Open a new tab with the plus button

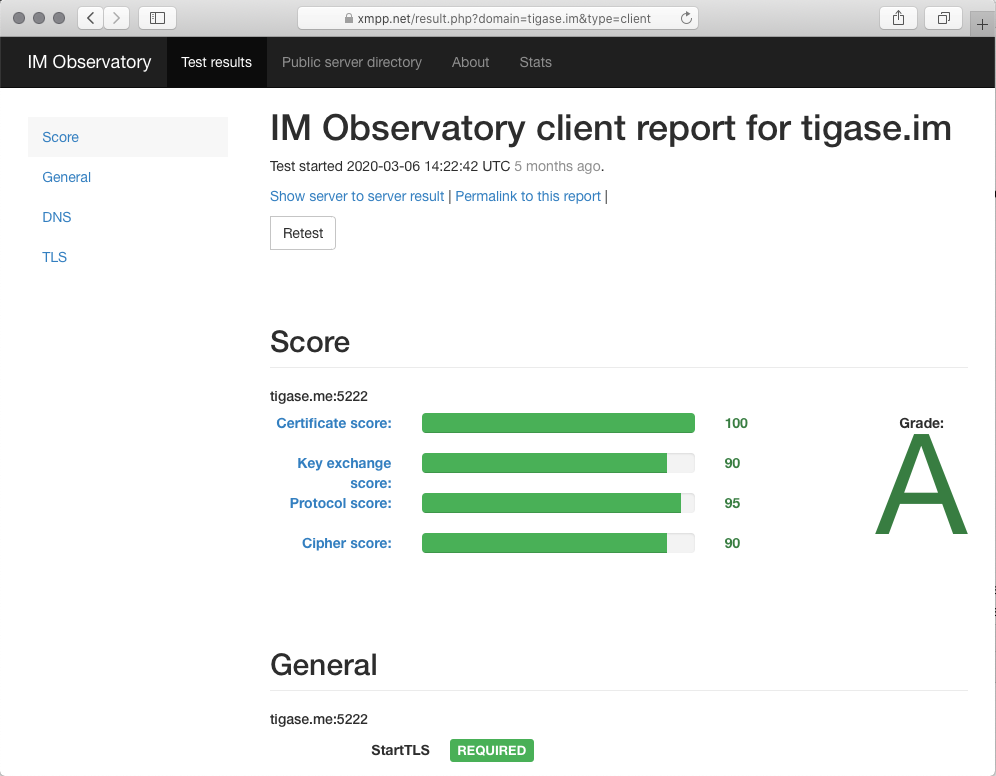pos(982,24)
